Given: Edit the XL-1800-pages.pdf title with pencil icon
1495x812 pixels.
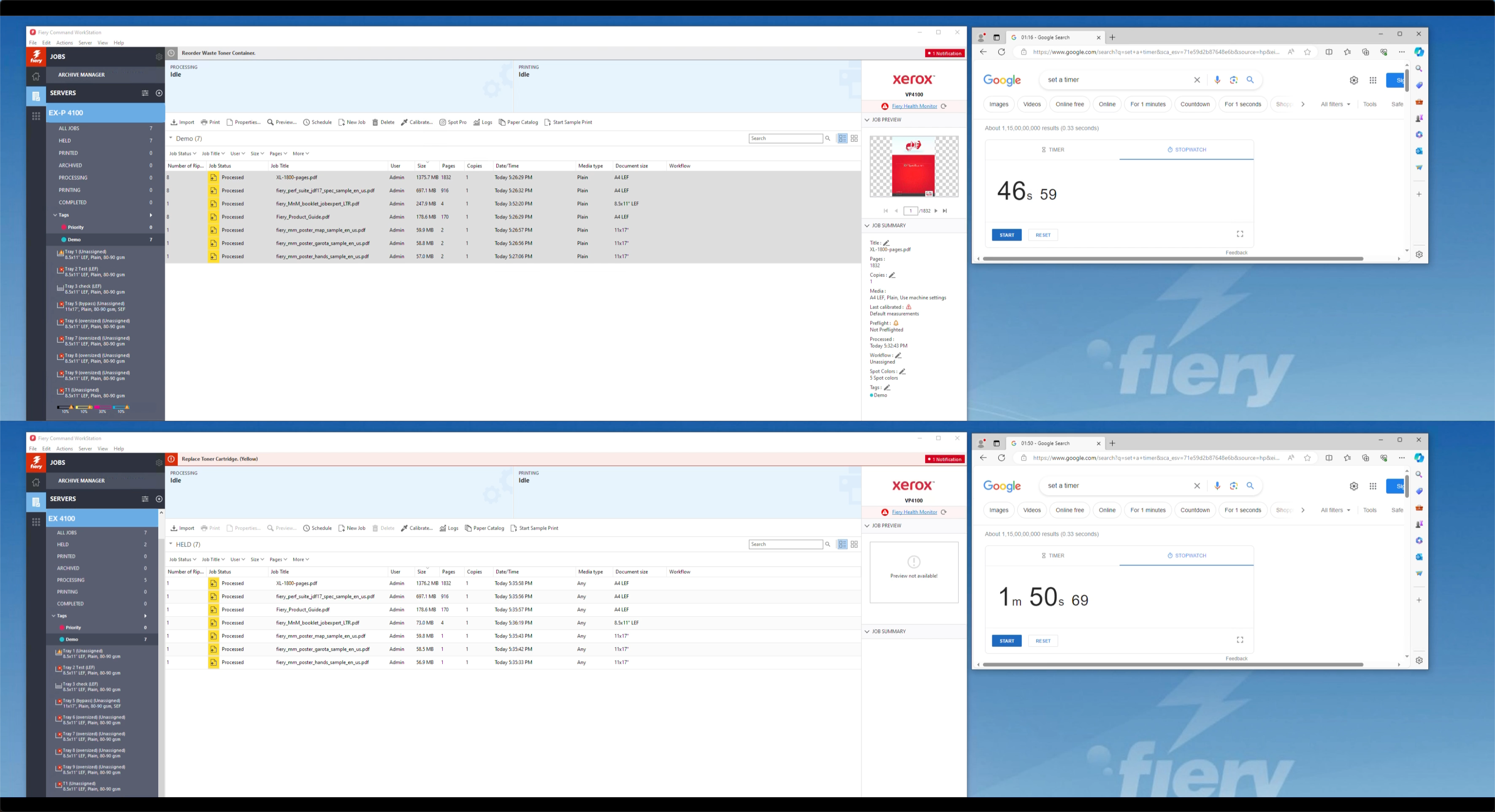Looking at the screenshot, I should click(886, 243).
